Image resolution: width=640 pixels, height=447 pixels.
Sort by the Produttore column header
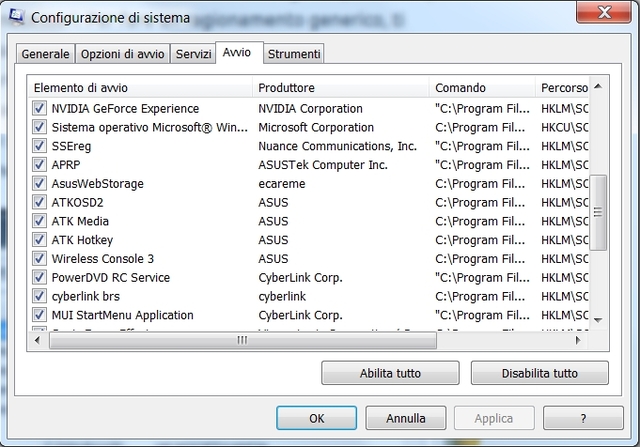[x=340, y=87]
